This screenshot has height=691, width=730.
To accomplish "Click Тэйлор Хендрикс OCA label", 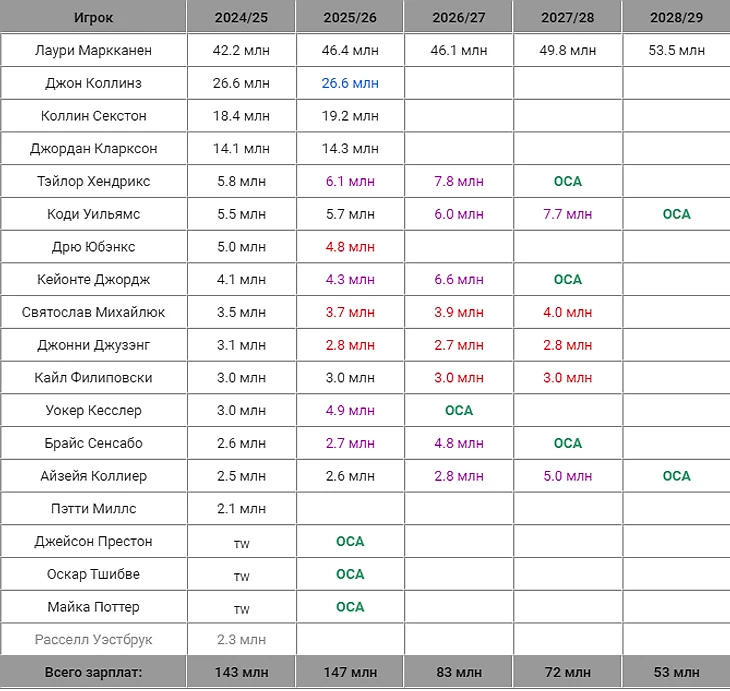I will (x=567, y=182).
